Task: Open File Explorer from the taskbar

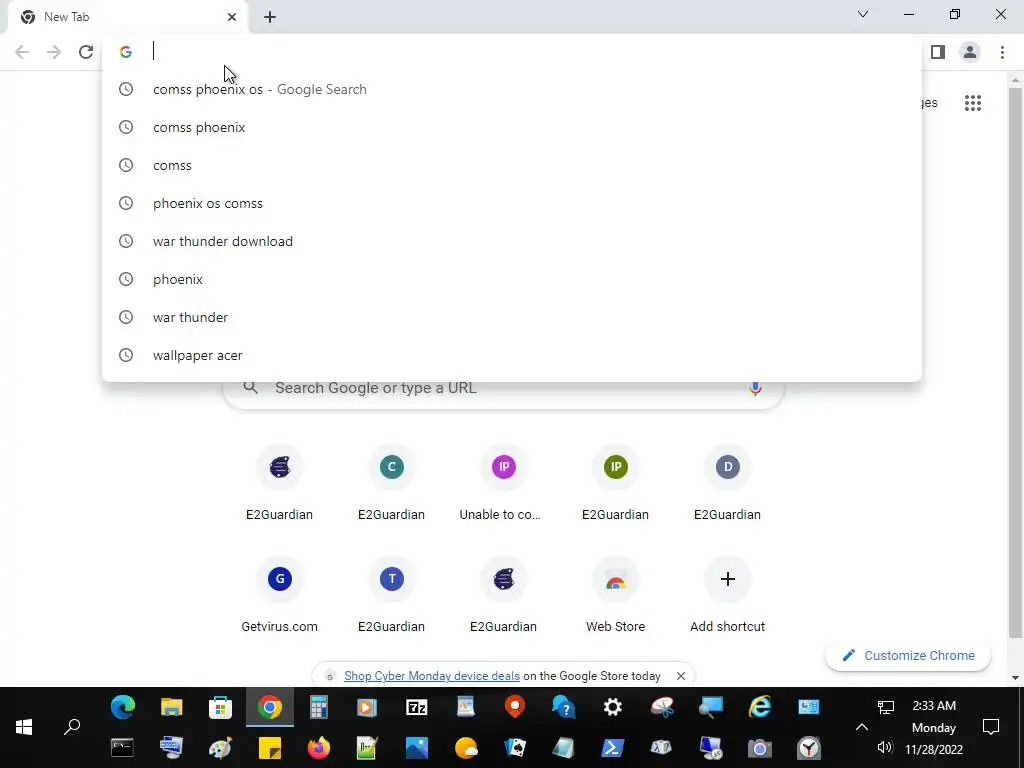Action: [x=172, y=707]
